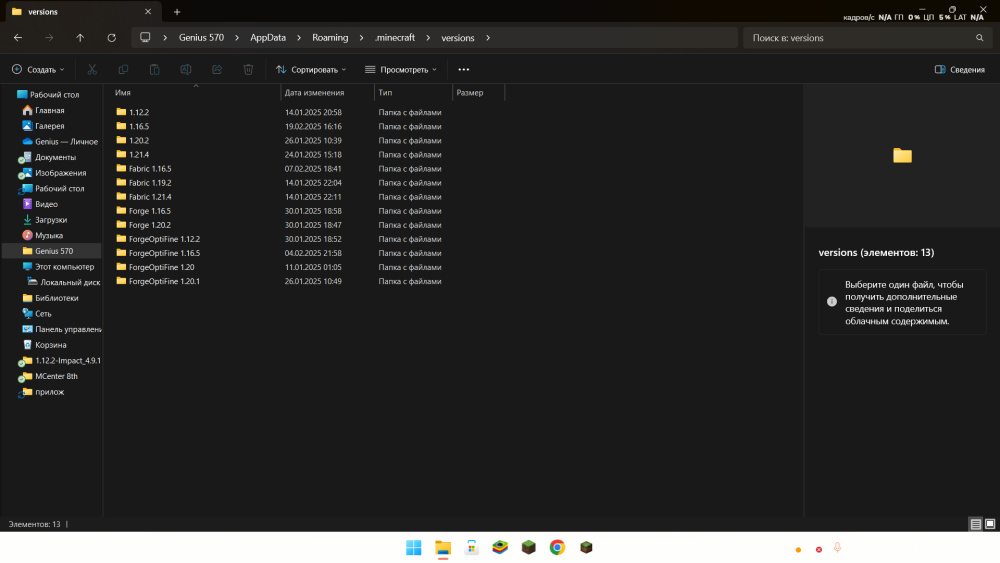Select Документы in sidebar
Image resolution: width=1000 pixels, height=563 pixels.
point(55,157)
